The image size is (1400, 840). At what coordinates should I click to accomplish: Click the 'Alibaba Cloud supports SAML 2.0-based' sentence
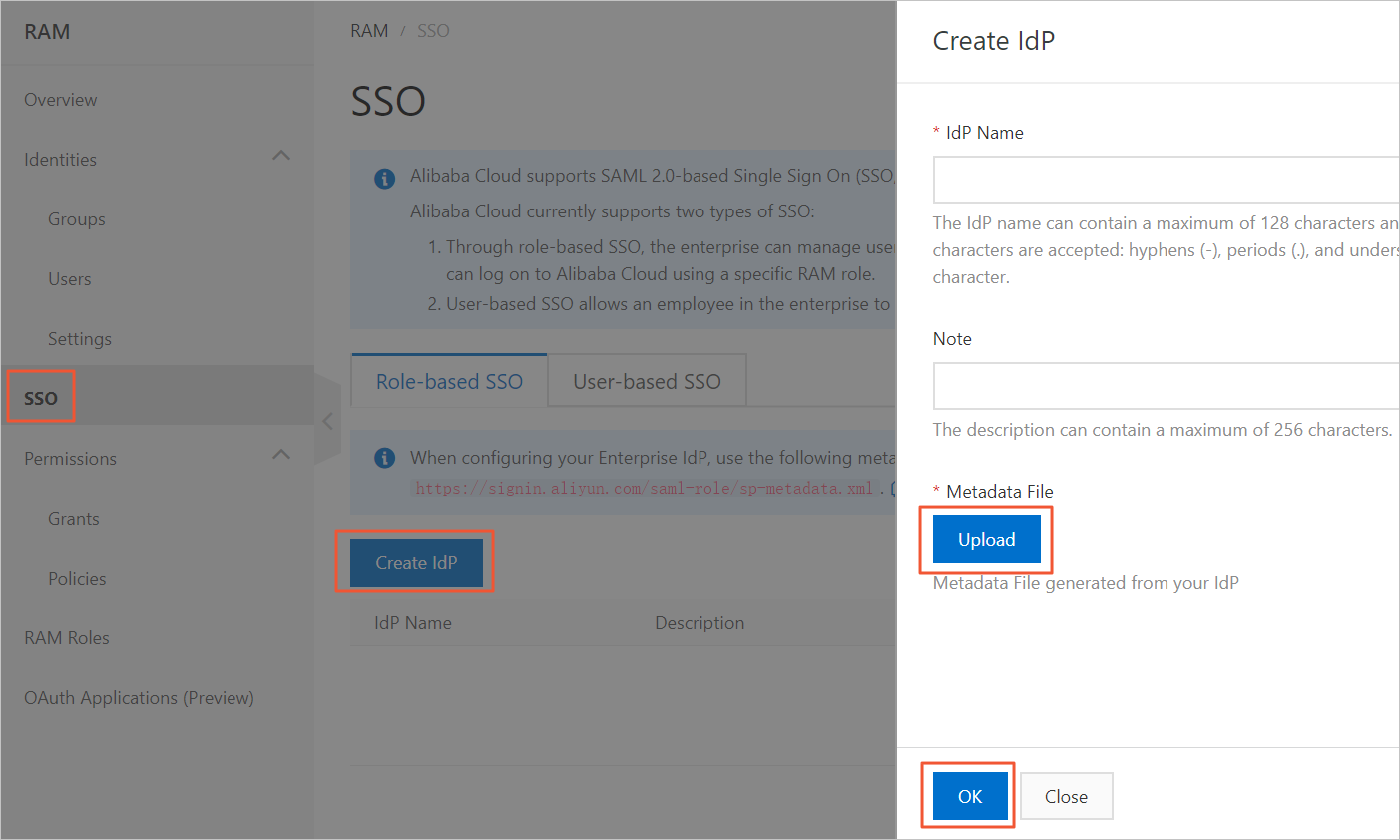click(653, 176)
